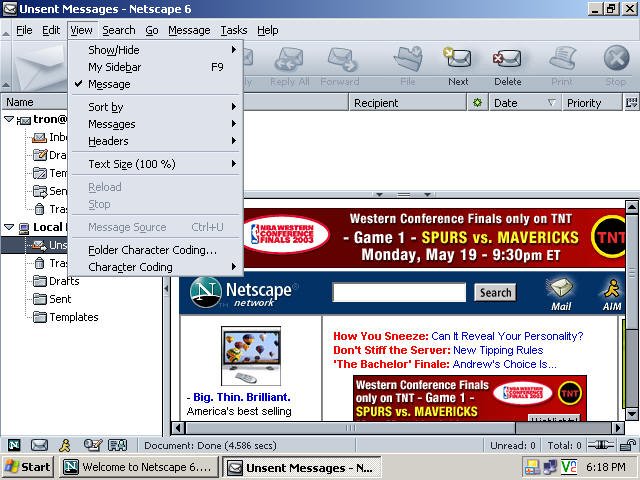Click the File message toolbar icon
This screenshot has width=640, height=480.
[x=408, y=58]
